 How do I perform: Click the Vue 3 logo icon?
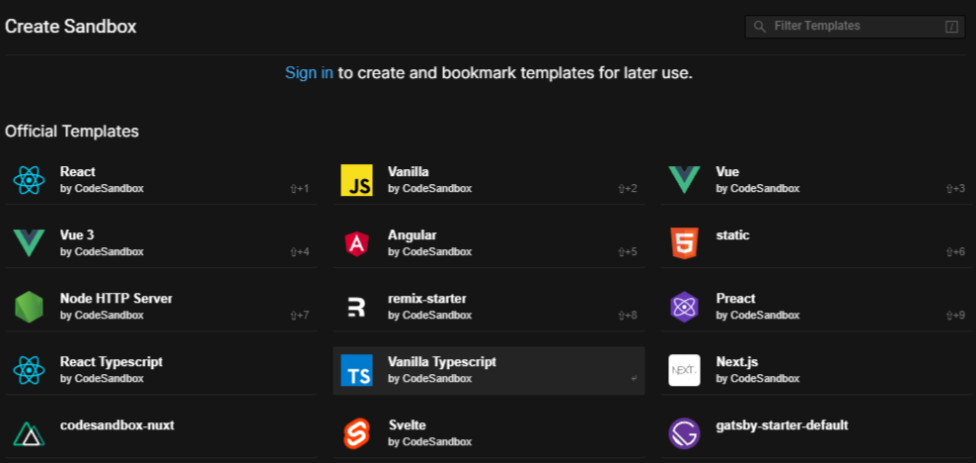(x=29, y=243)
